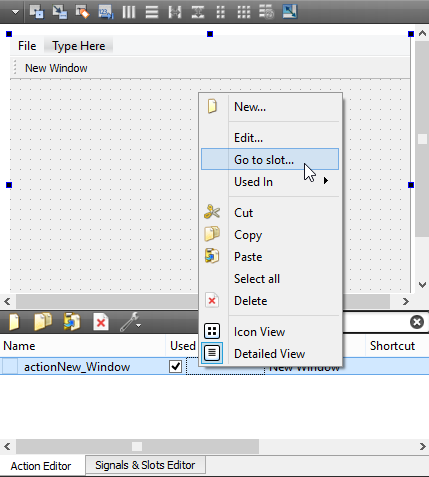
Task: Click the Lay Out Horizontally toolbar icon
Action: 129,12
